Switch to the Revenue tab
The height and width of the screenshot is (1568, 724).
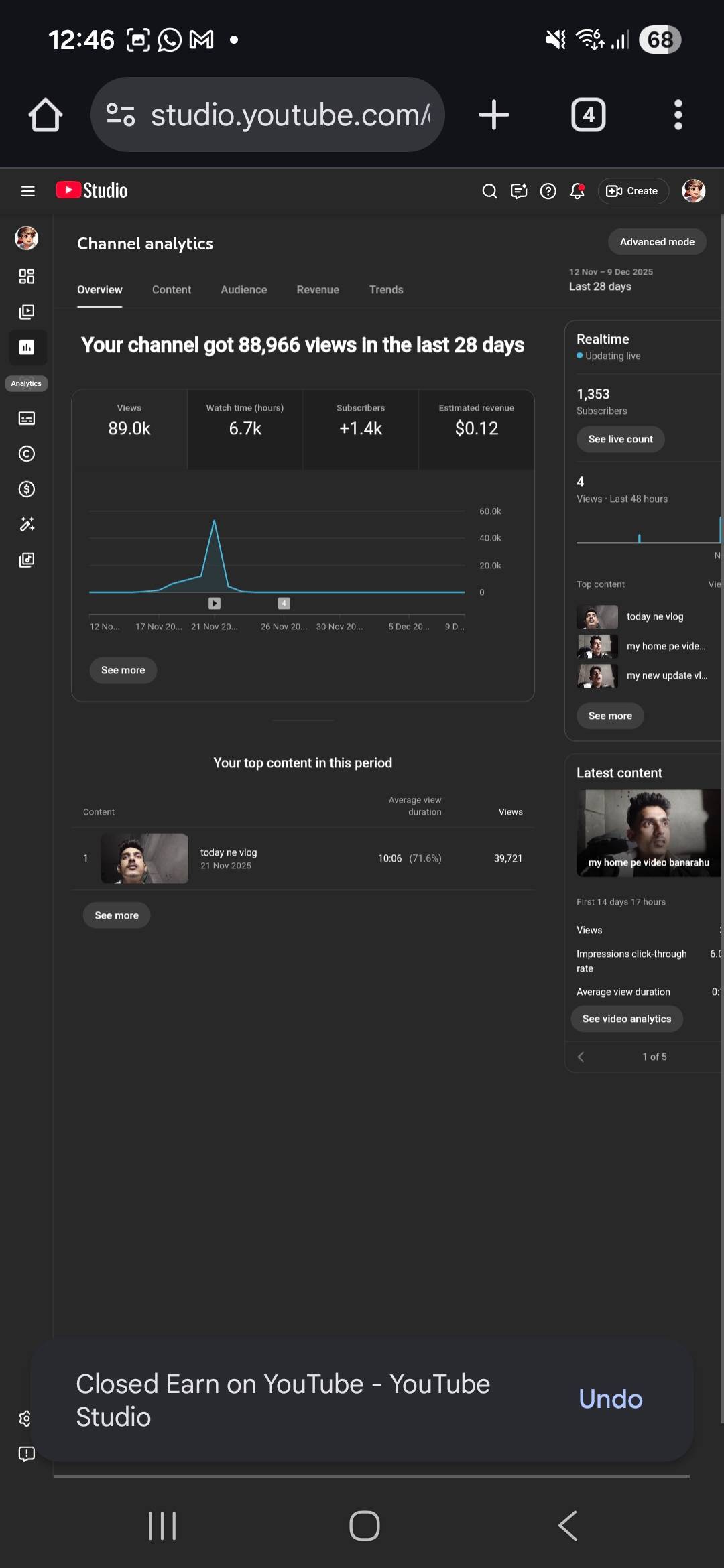tap(318, 289)
